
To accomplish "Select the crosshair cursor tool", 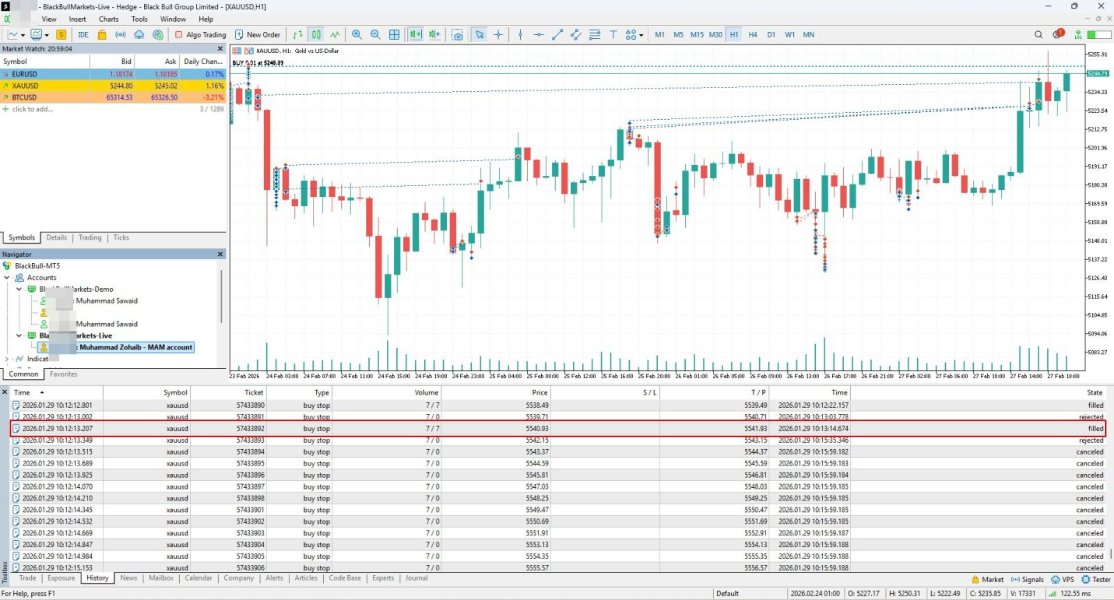I will 498,34.
